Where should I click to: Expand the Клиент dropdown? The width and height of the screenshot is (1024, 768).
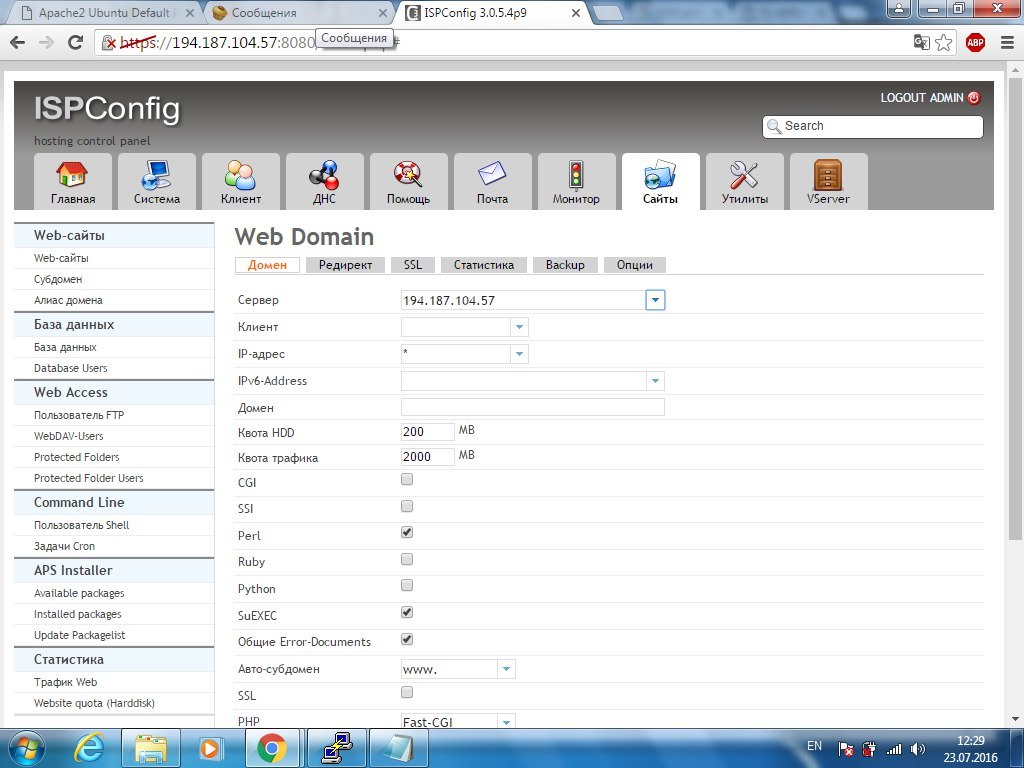pos(519,327)
